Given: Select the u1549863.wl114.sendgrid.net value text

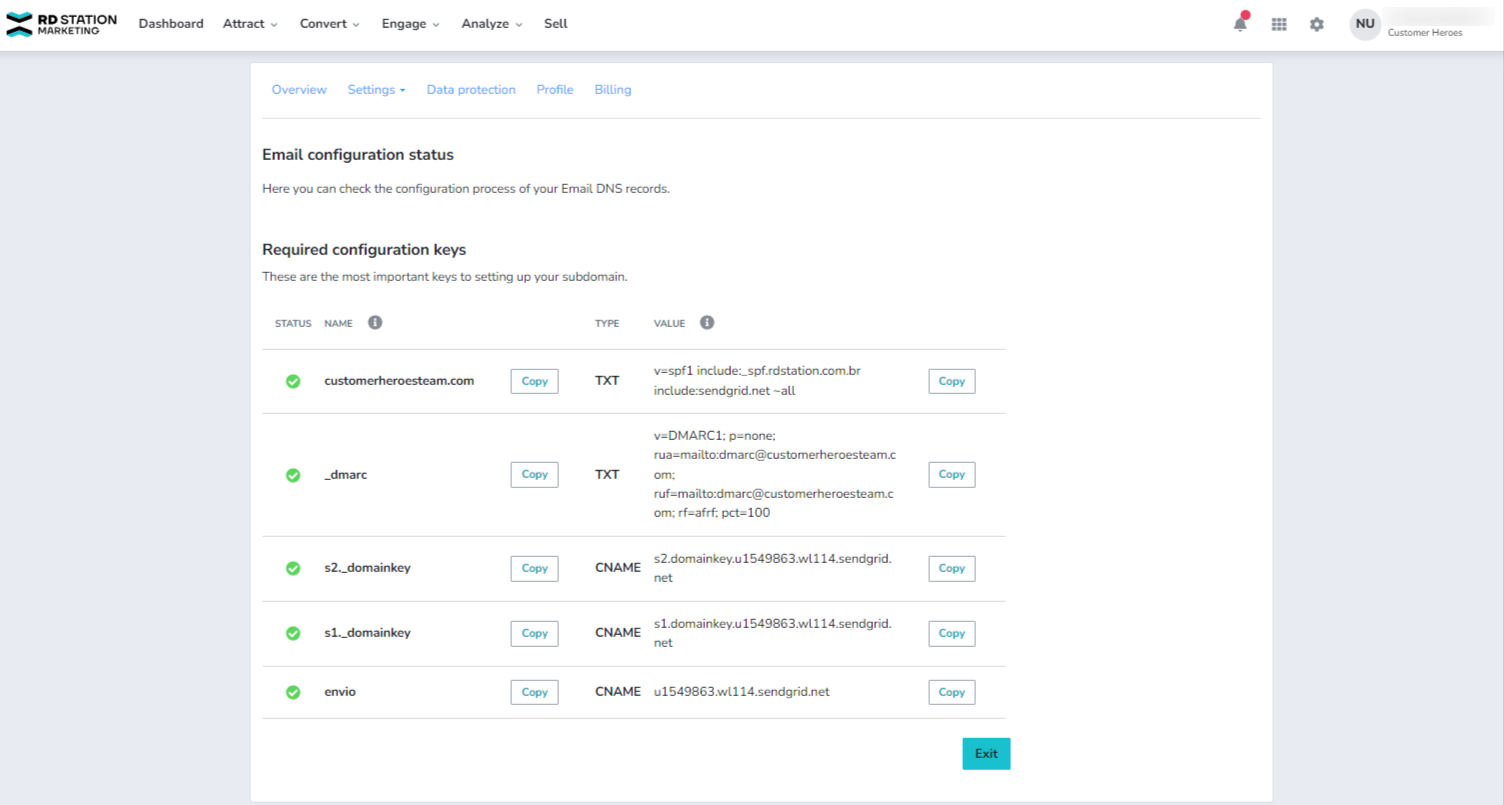Looking at the screenshot, I should pos(742,692).
